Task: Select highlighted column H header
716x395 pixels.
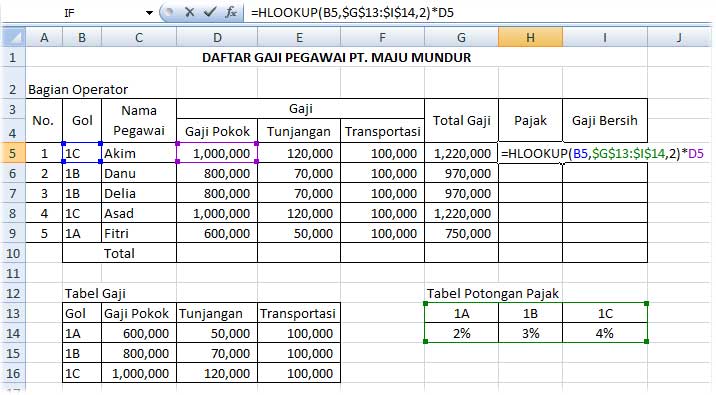Action: 531,37
